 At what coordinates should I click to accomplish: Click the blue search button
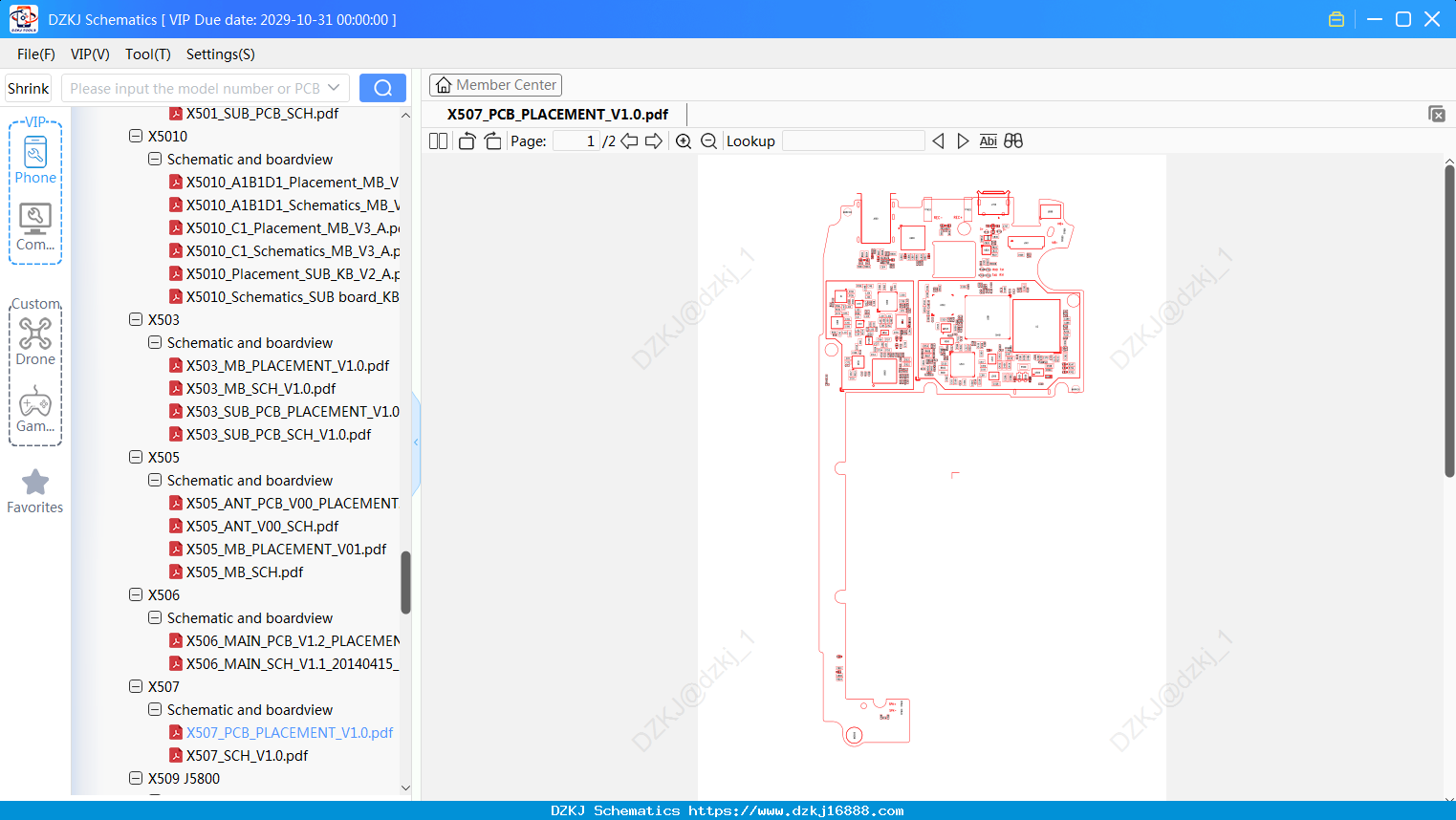click(x=382, y=88)
